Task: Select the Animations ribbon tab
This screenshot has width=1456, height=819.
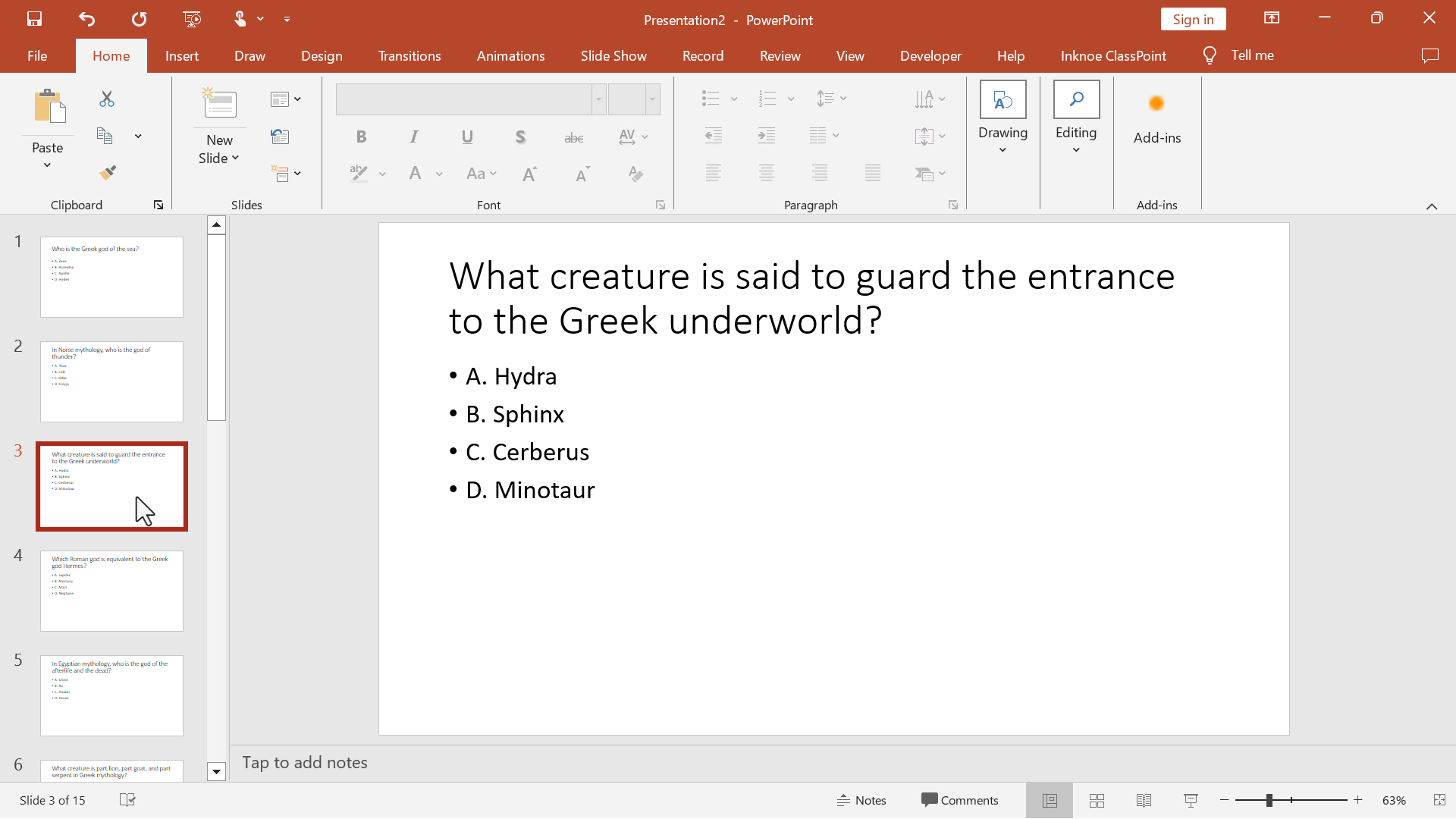Action: click(511, 55)
